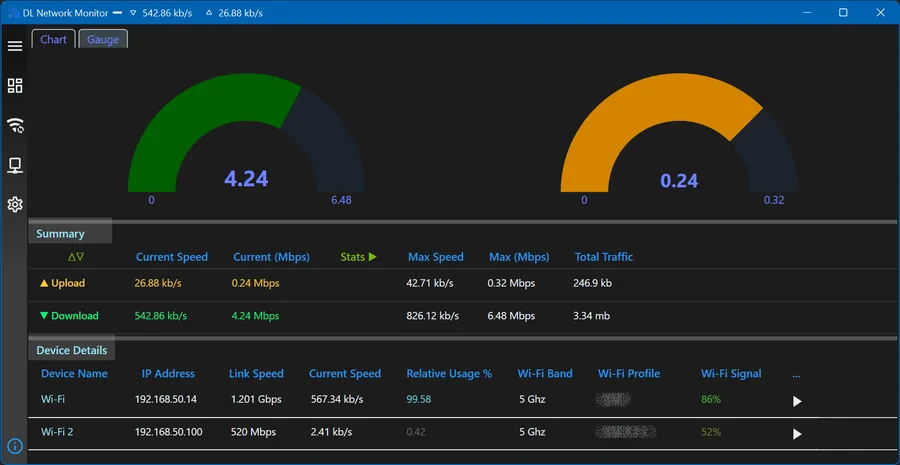
Task: Close the DL Network Monitor window
Action: (x=880, y=12)
